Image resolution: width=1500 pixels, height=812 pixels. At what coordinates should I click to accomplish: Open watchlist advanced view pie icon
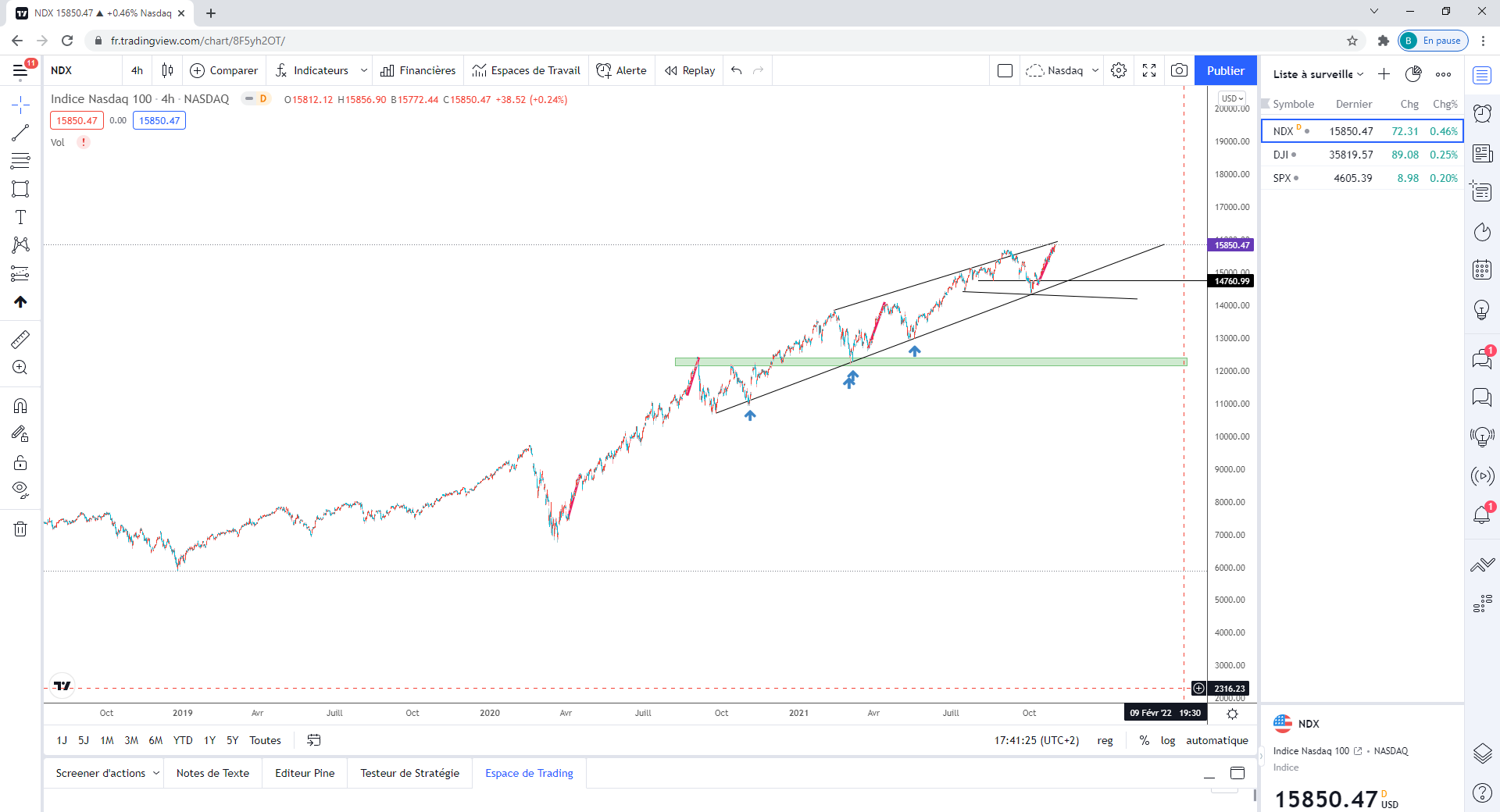1413,74
